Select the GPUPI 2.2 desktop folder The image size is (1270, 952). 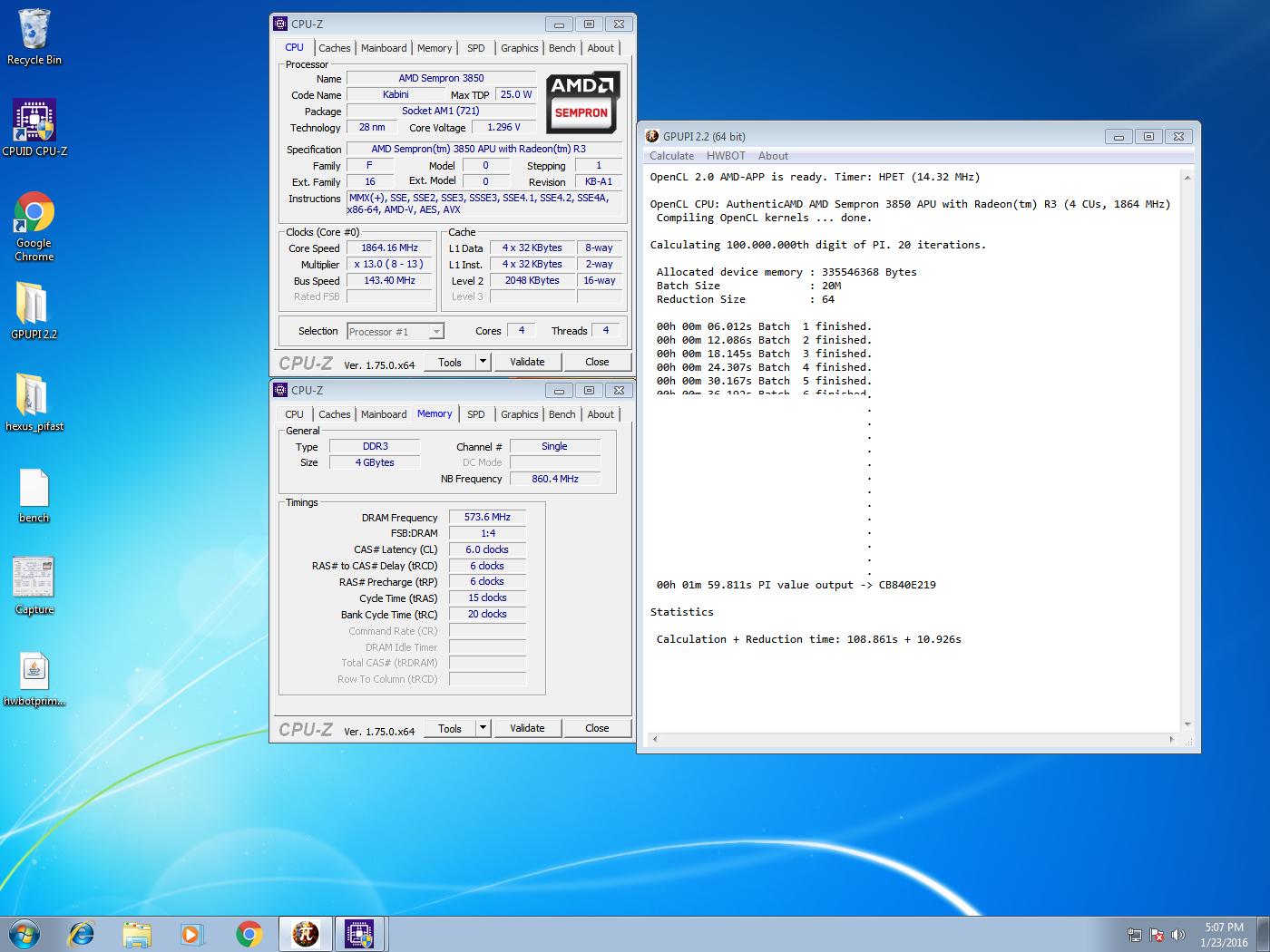point(34,310)
